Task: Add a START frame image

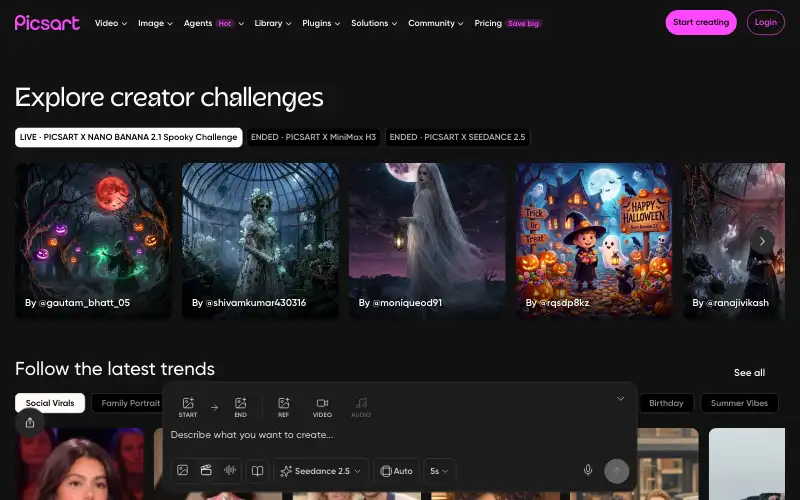Action: pyautogui.click(x=188, y=407)
